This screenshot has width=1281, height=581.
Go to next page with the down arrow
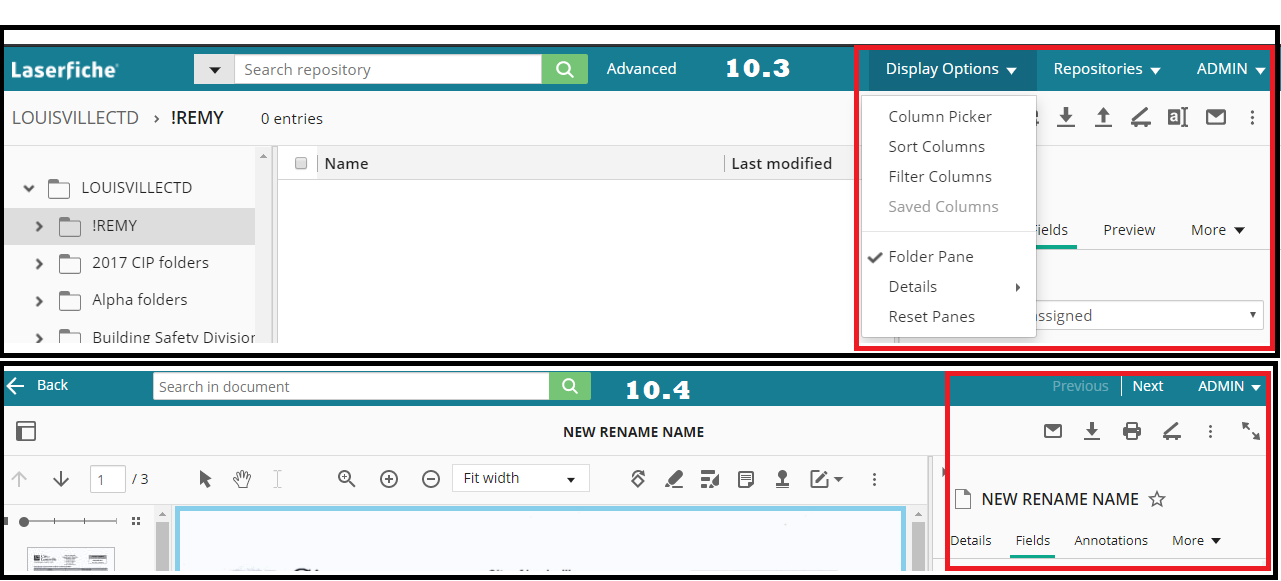pyautogui.click(x=61, y=479)
